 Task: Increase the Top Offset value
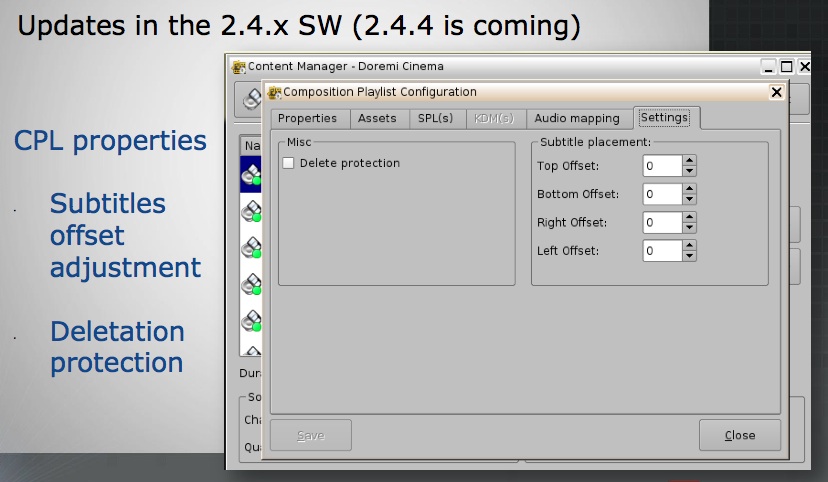(689, 160)
